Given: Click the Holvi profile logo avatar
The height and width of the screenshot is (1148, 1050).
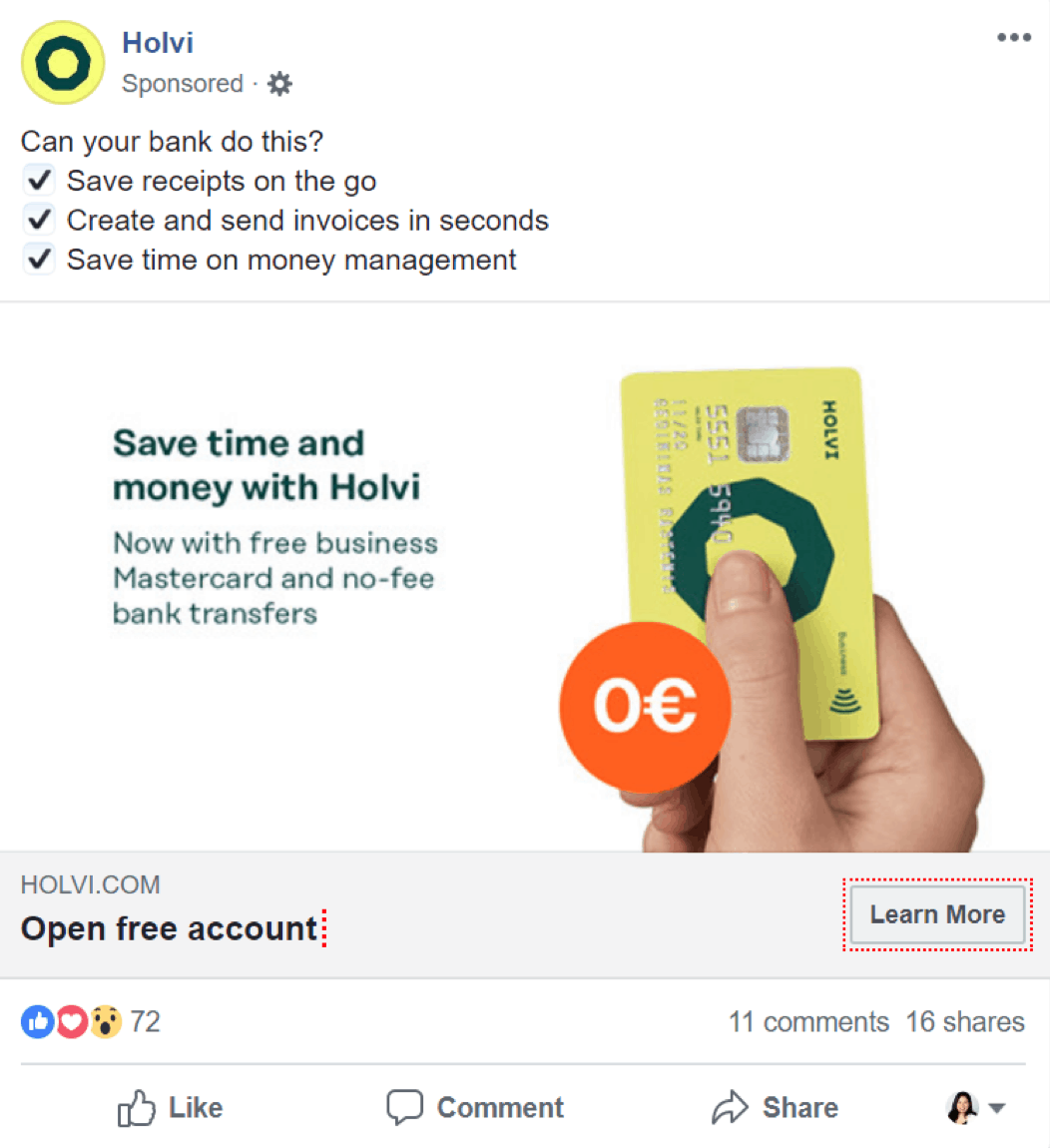Looking at the screenshot, I should [x=63, y=63].
